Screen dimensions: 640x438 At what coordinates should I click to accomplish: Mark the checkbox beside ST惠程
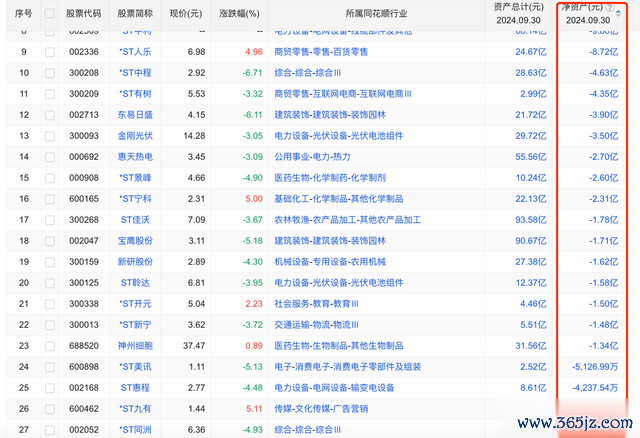pos(51,387)
